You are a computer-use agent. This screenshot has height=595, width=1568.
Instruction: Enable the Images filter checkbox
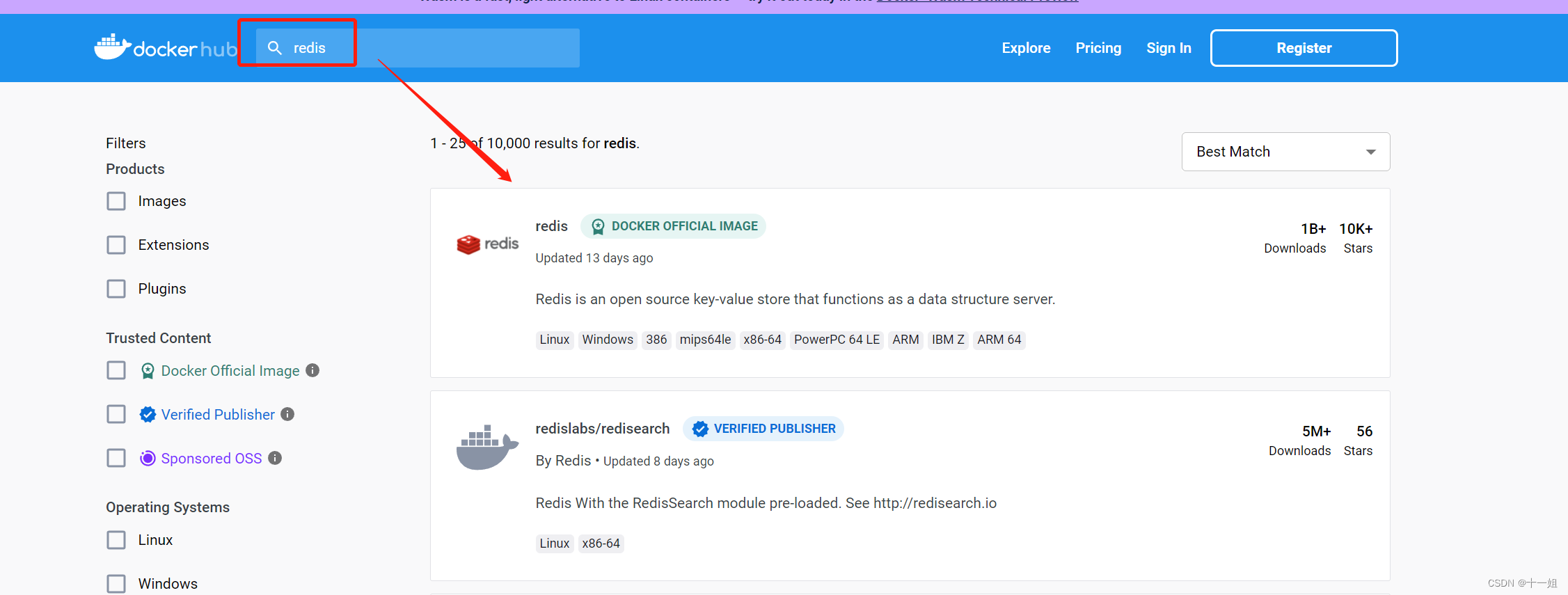pos(116,201)
